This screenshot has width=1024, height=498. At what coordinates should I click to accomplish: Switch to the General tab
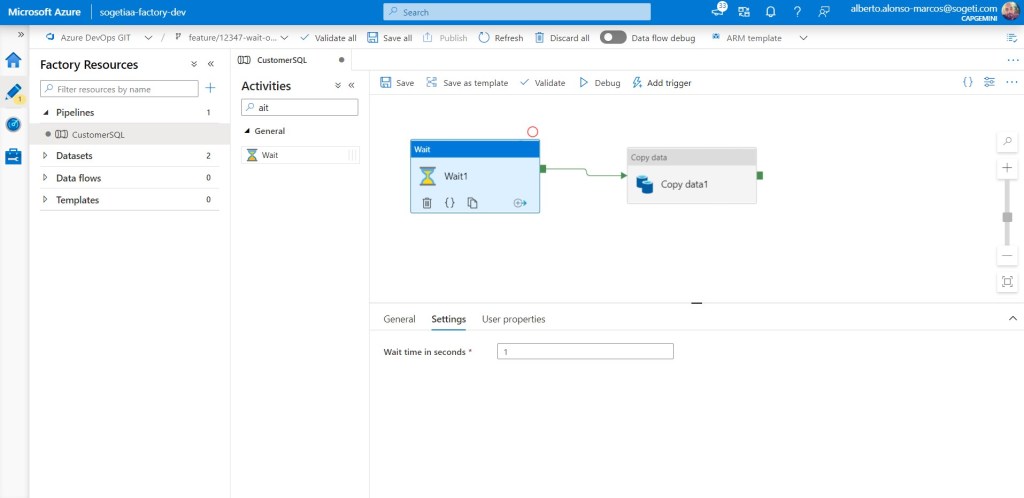click(399, 319)
